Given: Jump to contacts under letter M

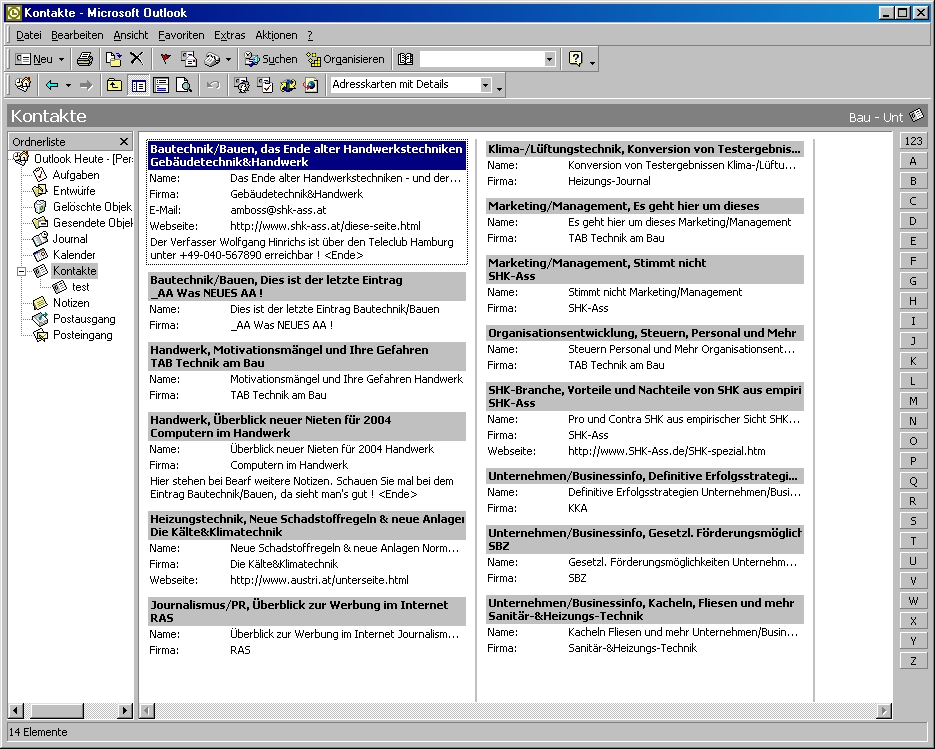Looking at the screenshot, I should [913, 401].
